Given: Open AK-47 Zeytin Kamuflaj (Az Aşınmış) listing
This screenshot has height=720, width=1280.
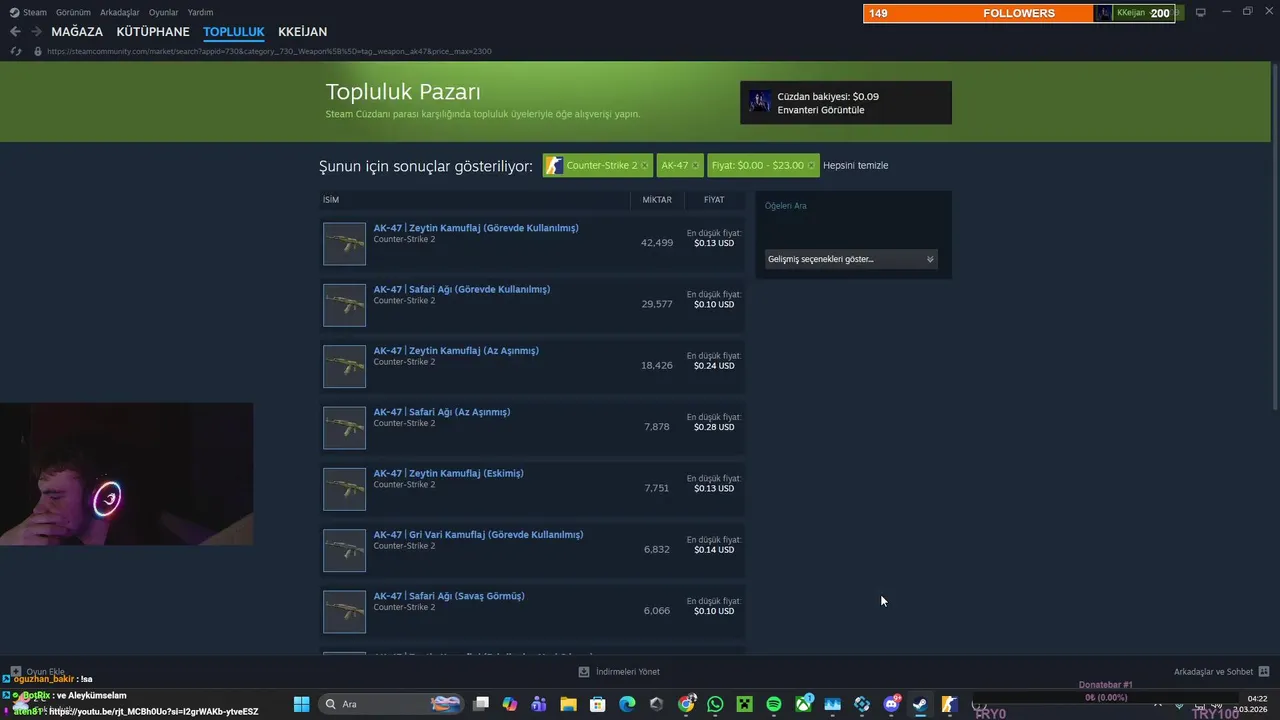Looking at the screenshot, I should [456, 351].
